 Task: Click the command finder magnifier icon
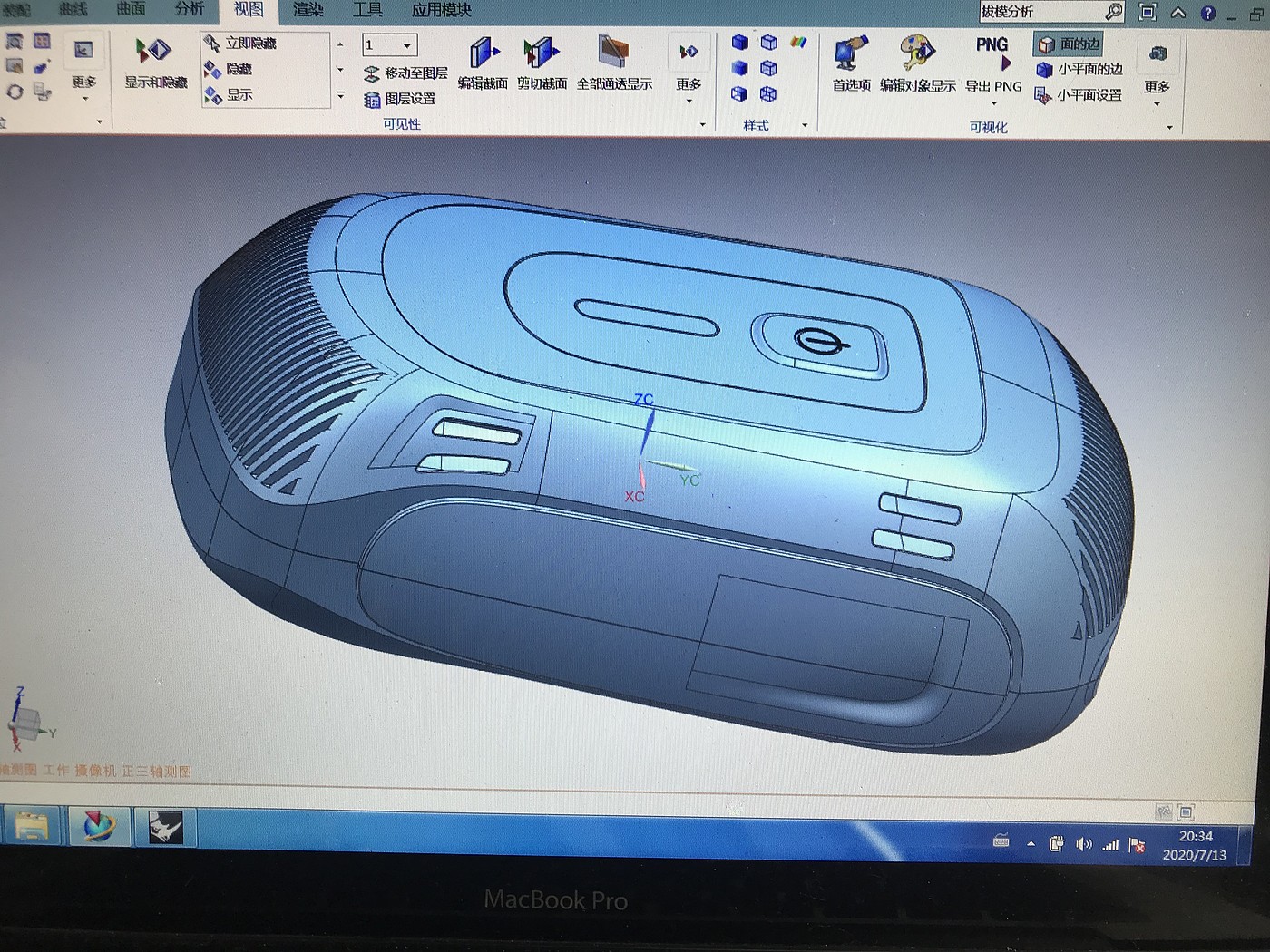[x=1114, y=12]
